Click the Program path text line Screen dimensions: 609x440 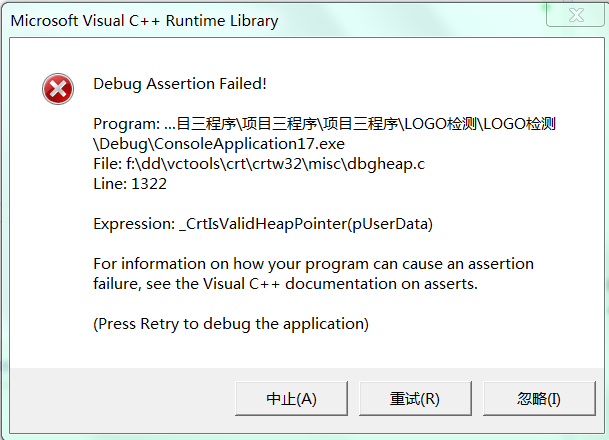[x=325, y=124]
